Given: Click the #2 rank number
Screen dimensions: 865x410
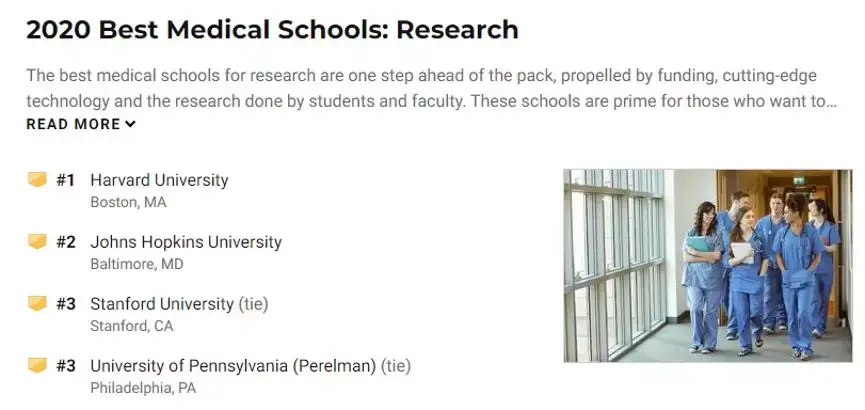Looking at the screenshot, I should tap(66, 242).
